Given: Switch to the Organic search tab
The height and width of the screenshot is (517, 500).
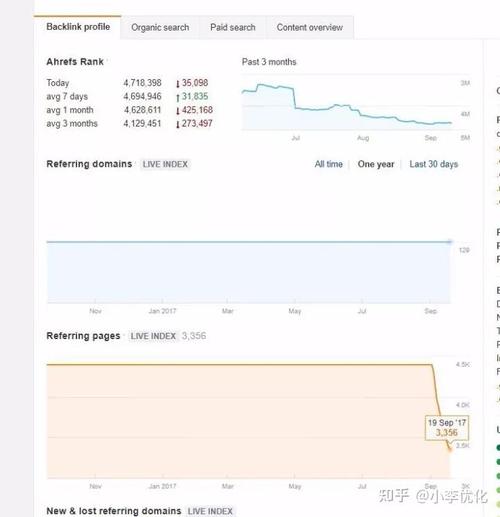Looking at the screenshot, I should [x=160, y=27].
